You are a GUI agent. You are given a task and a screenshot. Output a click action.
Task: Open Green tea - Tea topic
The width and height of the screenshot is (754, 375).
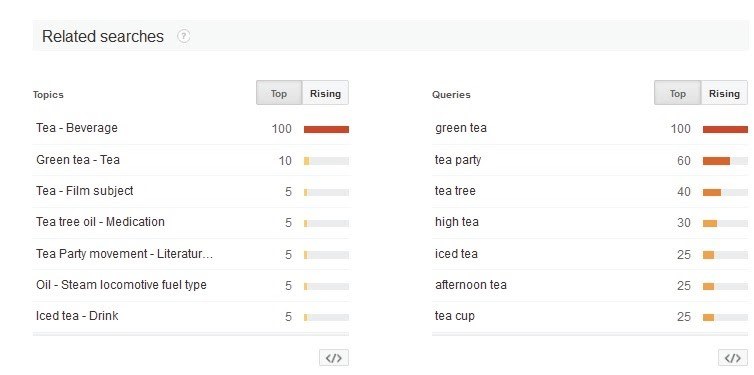click(78, 160)
